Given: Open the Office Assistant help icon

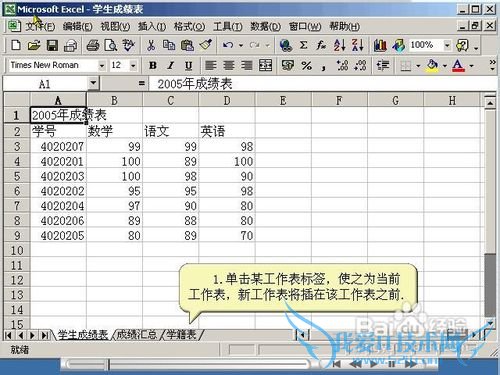Looking at the screenshot, I should pyautogui.click(x=463, y=45).
